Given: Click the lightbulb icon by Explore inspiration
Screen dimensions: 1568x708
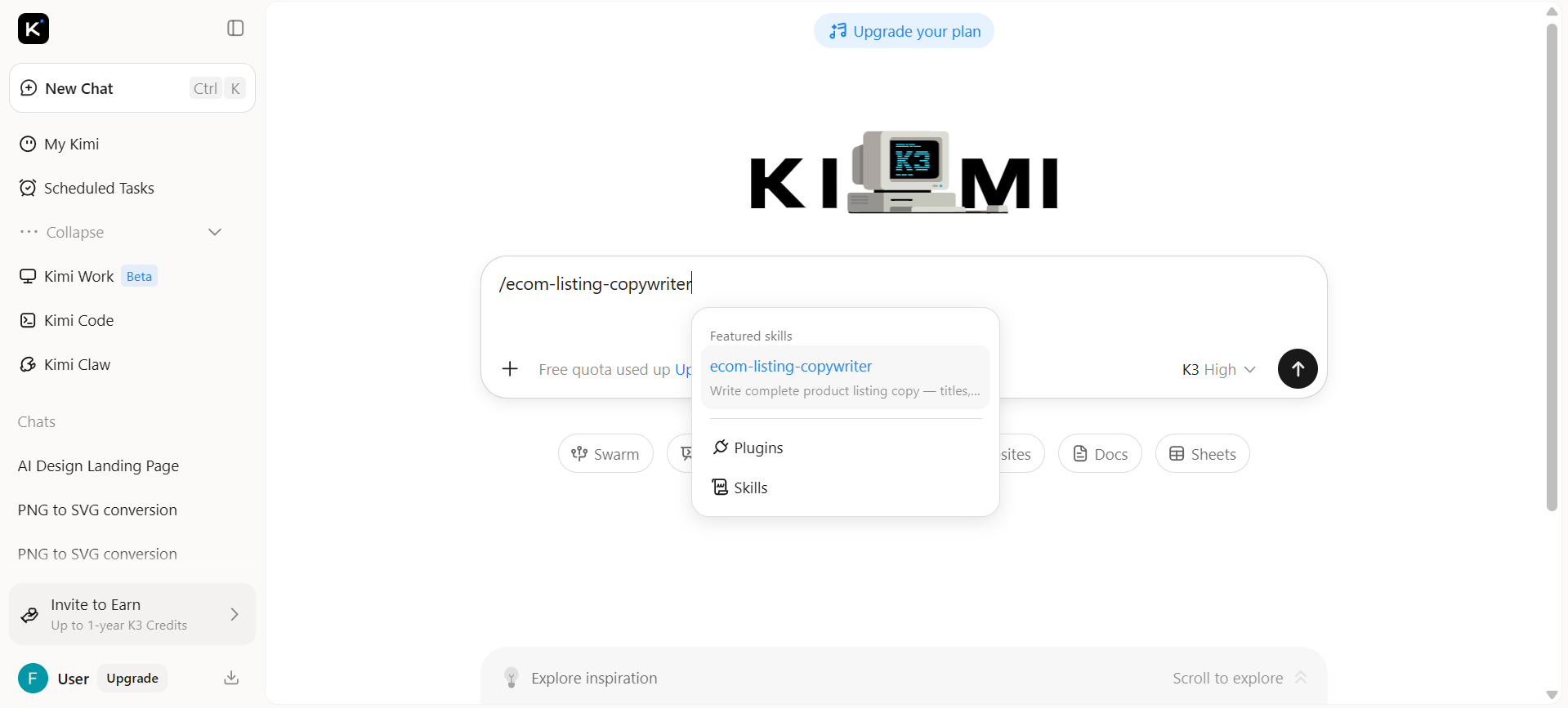Looking at the screenshot, I should [x=511, y=678].
